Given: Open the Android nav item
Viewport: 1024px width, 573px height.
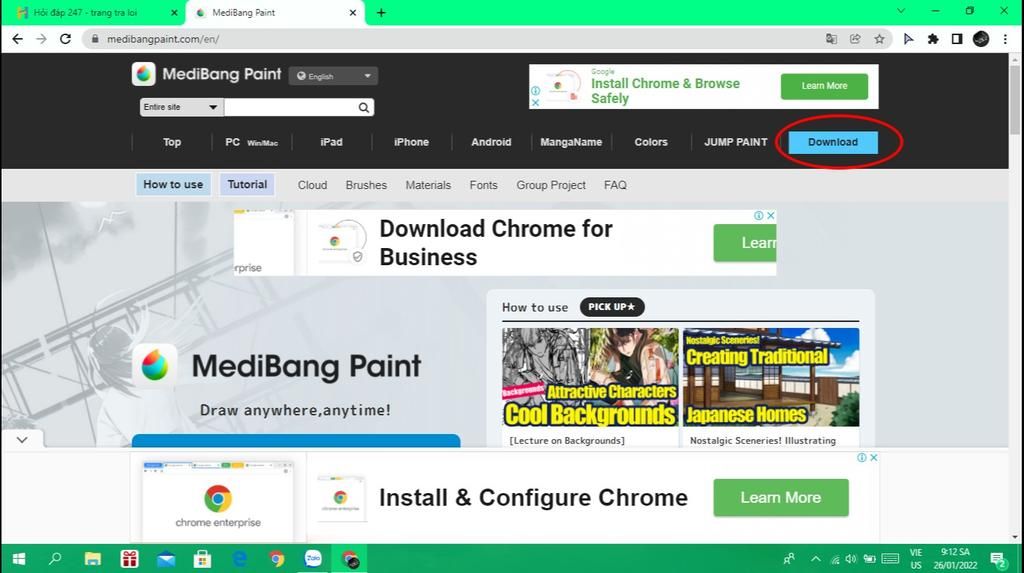Looking at the screenshot, I should [x=491, y=142].
